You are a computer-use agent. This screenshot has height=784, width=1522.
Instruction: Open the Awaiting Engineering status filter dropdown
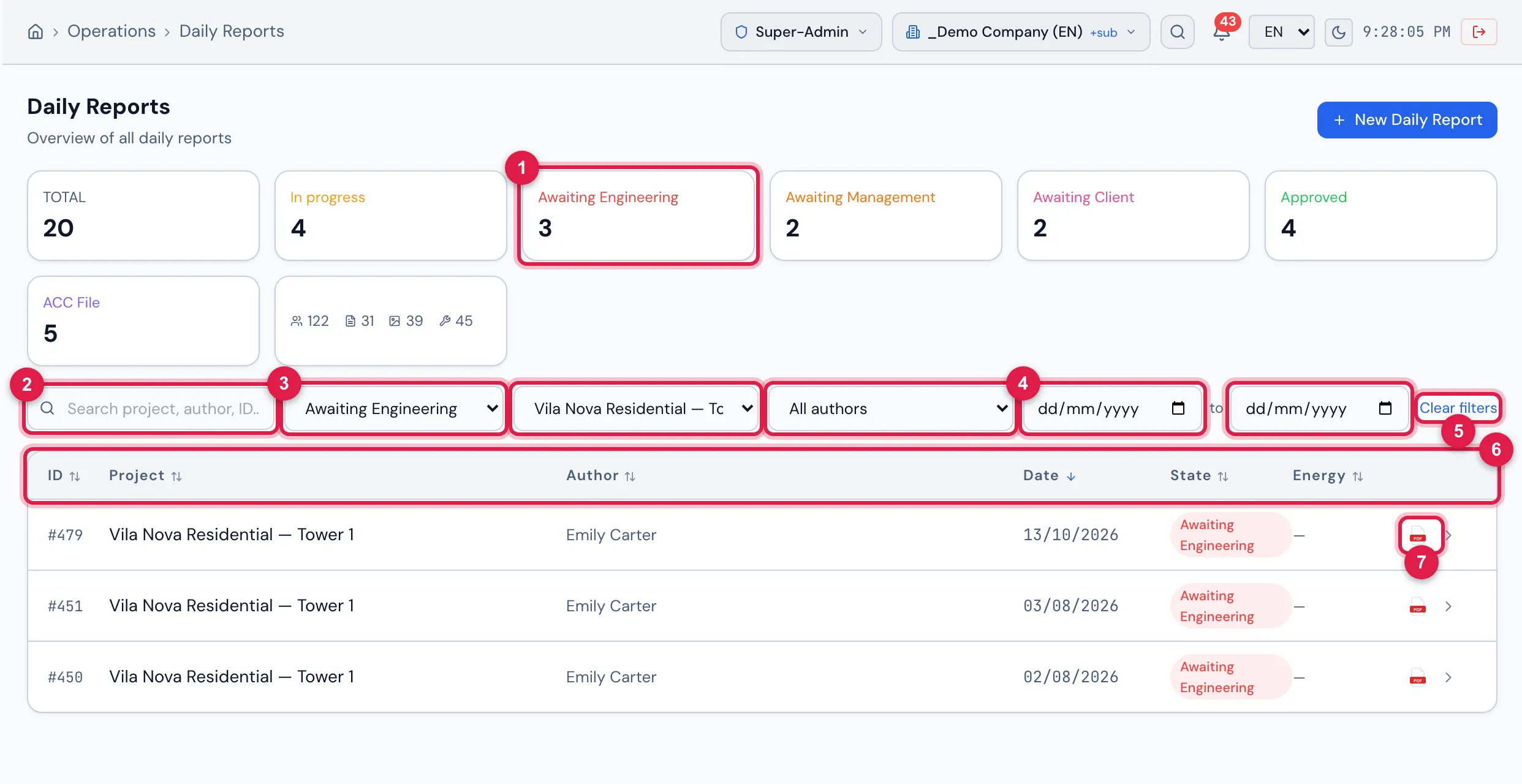coord(394,409)
